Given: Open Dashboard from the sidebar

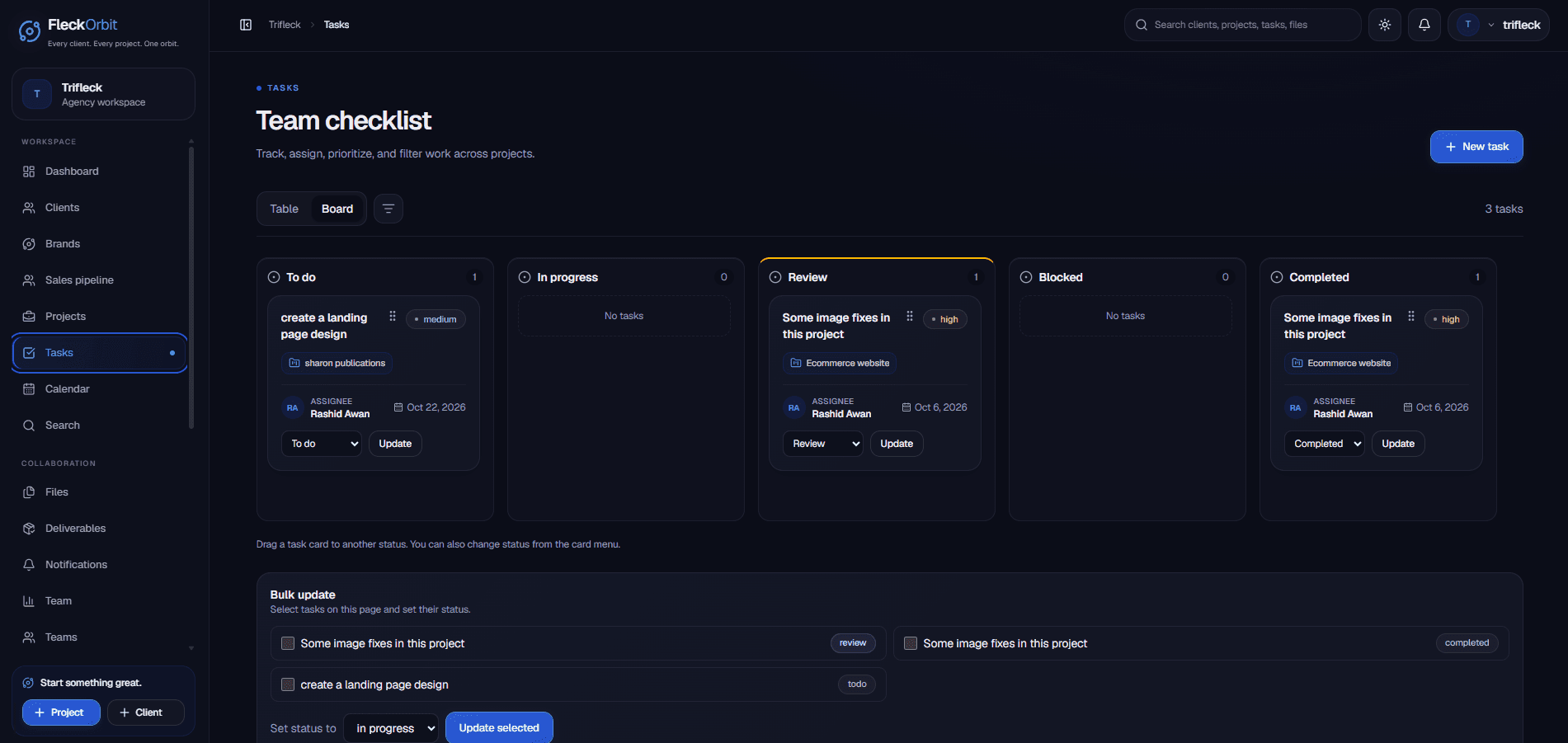Looking at the screenshot, I should click(100, 172).
